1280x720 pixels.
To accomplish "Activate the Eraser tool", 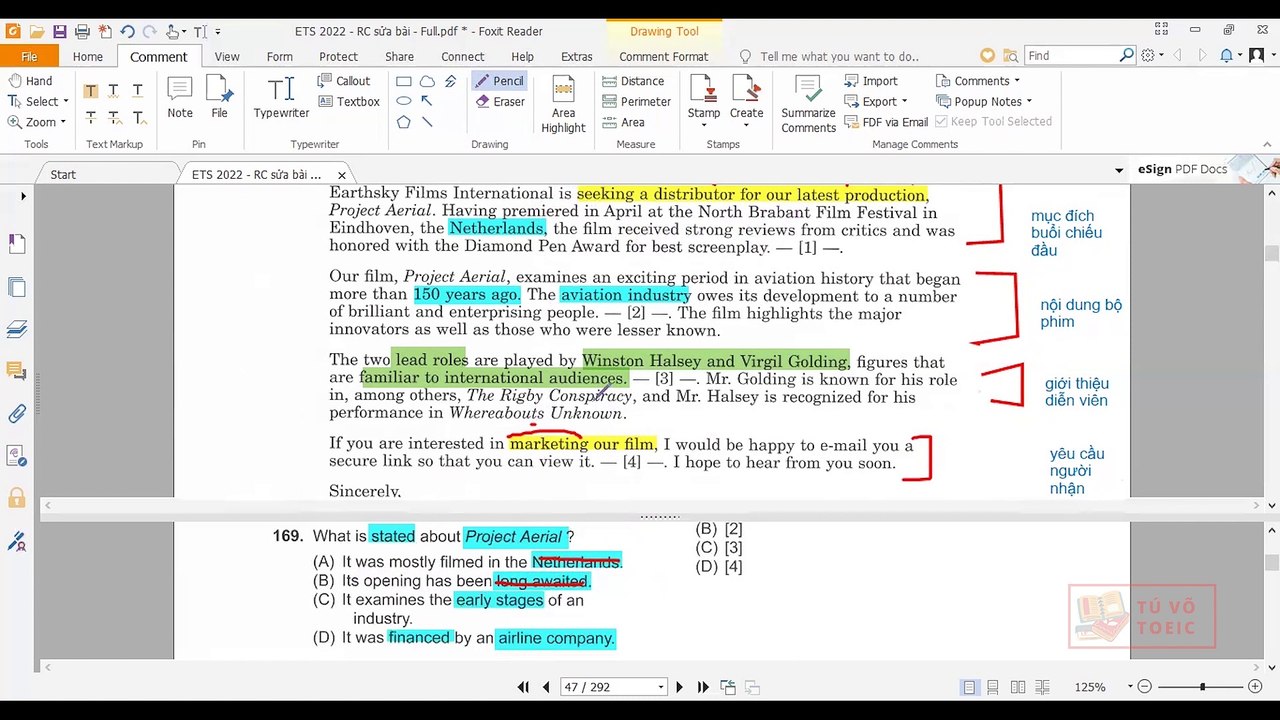I will [x=500, y=102].
